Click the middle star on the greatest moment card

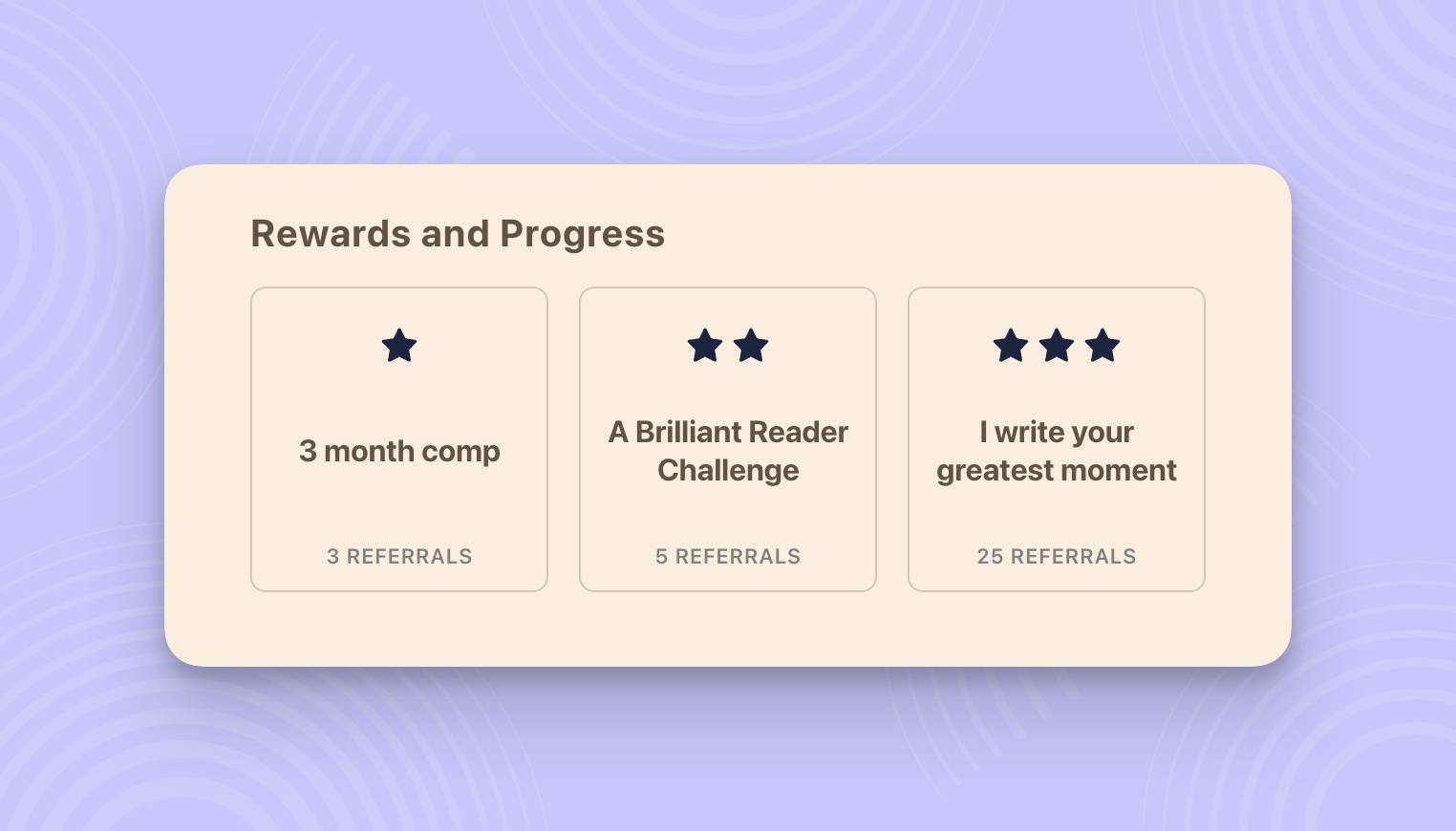click(x=1057, y=346)
